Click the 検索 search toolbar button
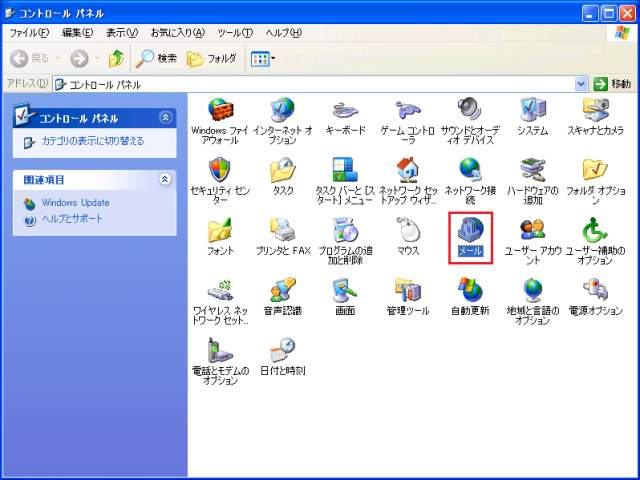 click(156, 59)
